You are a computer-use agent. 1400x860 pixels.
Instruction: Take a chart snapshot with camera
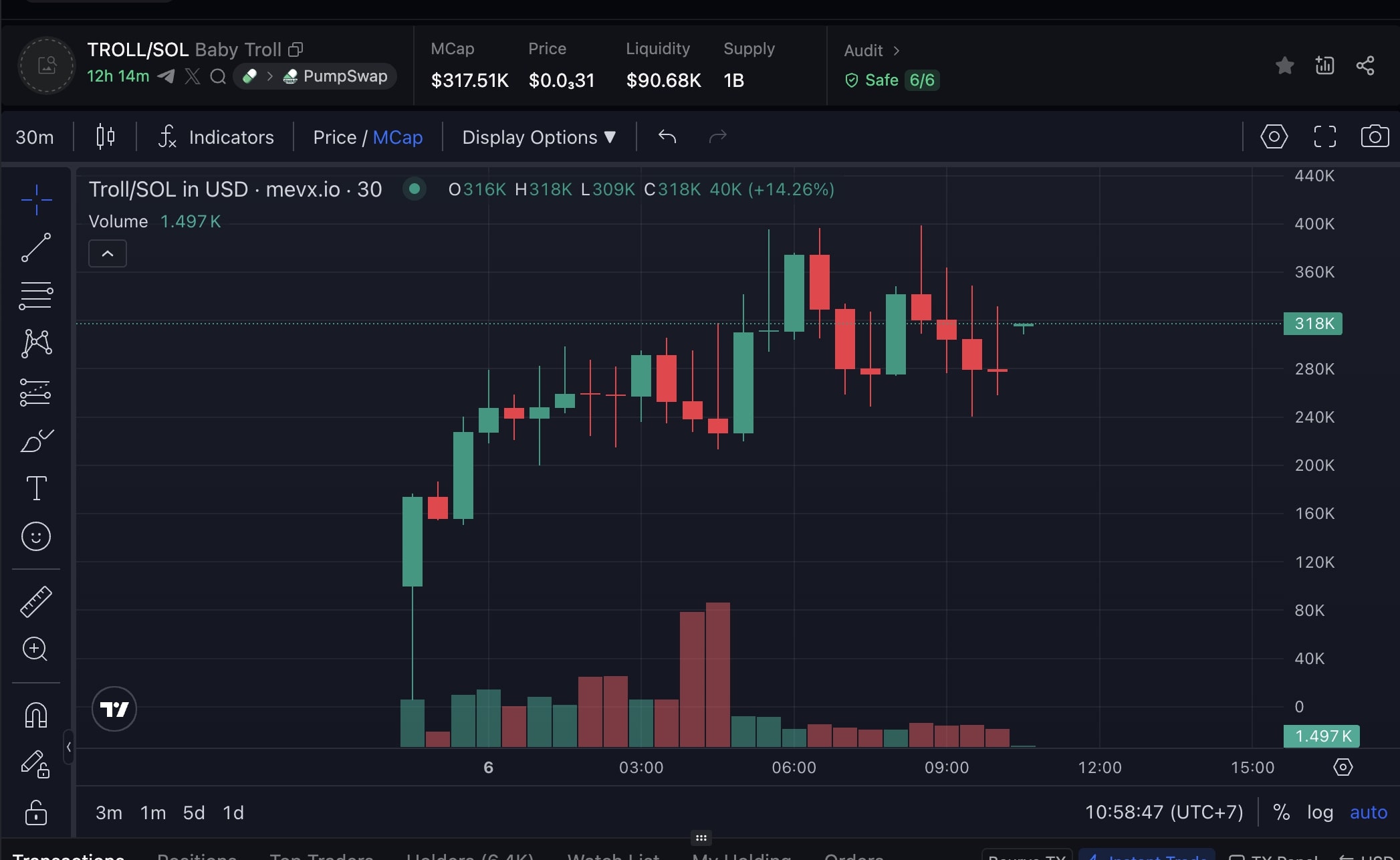coord(1375,136)
